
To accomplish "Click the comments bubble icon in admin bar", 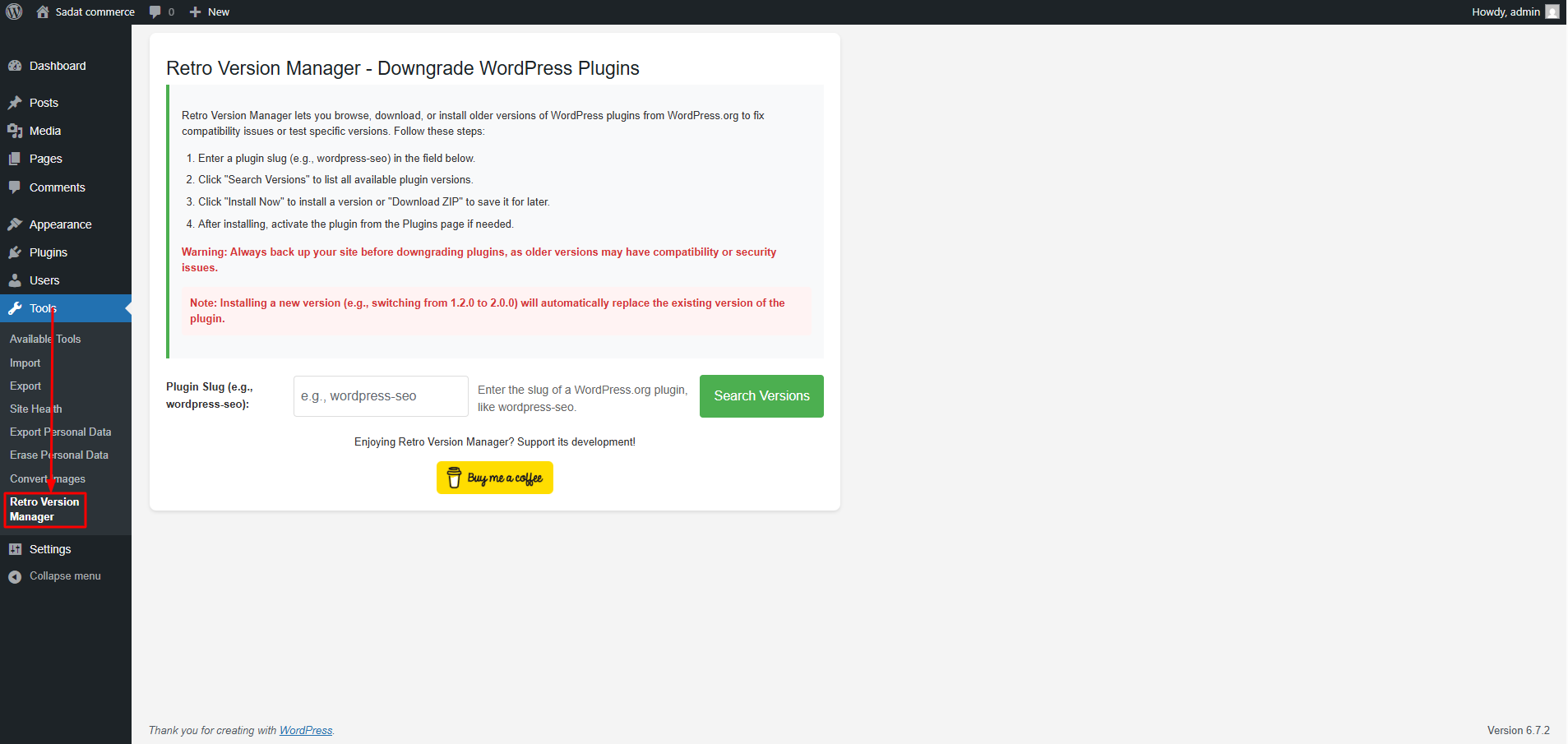I will click(x=155, y=12).
